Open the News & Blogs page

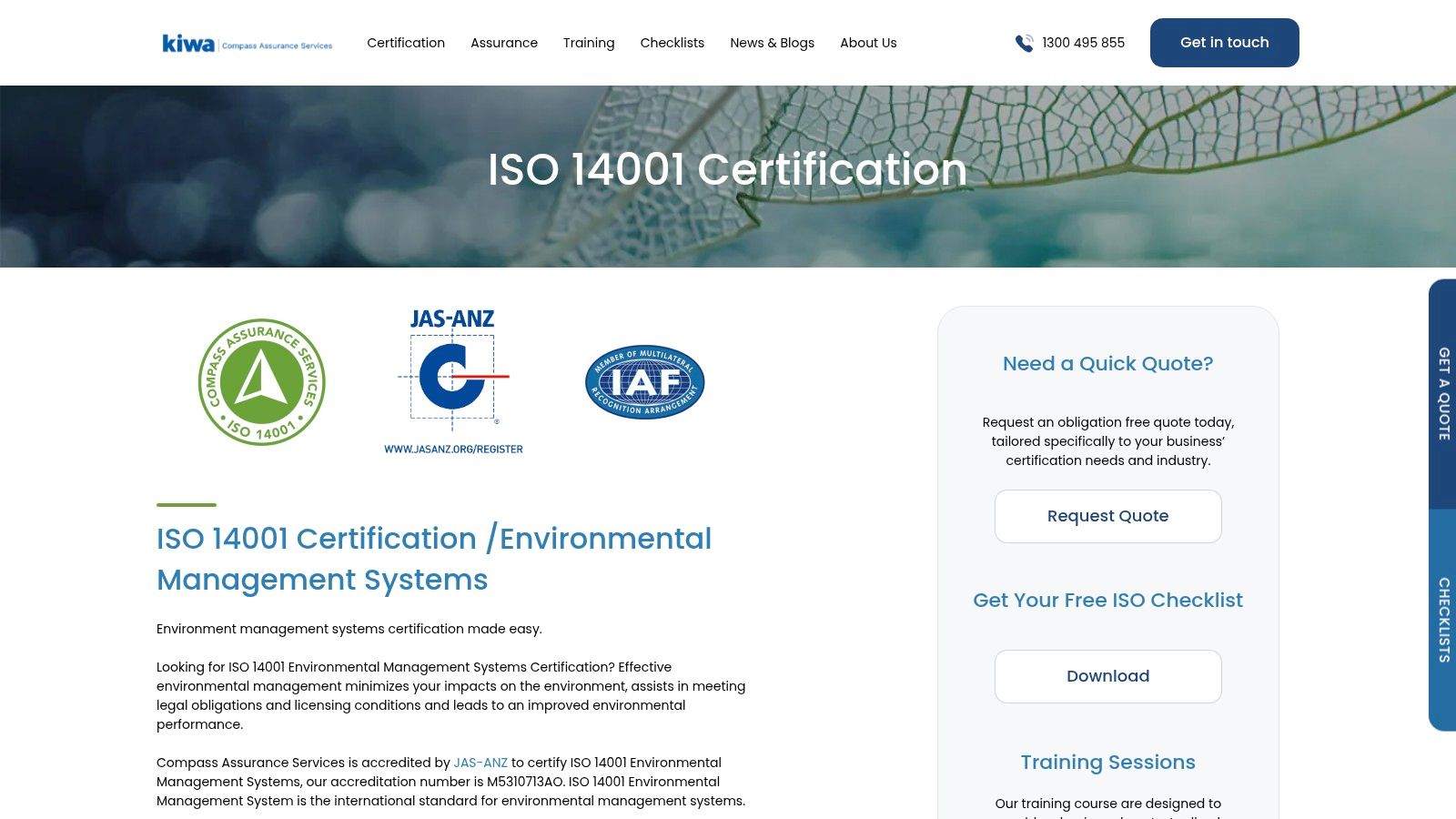(x=772, y=43)
